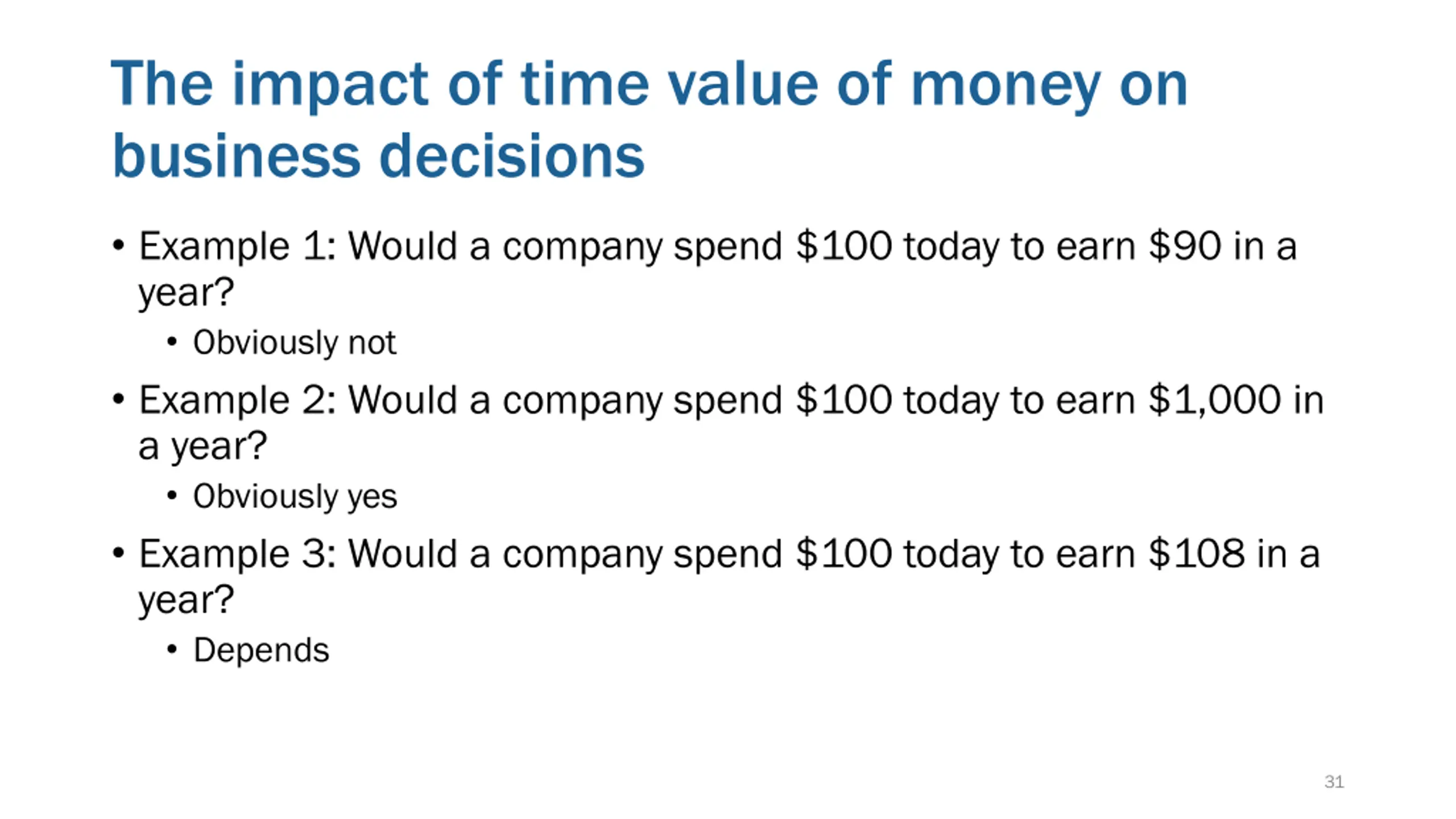1456x819 pixels.
Task: Click the 'business decisions' title line
Action: (378, 155)
